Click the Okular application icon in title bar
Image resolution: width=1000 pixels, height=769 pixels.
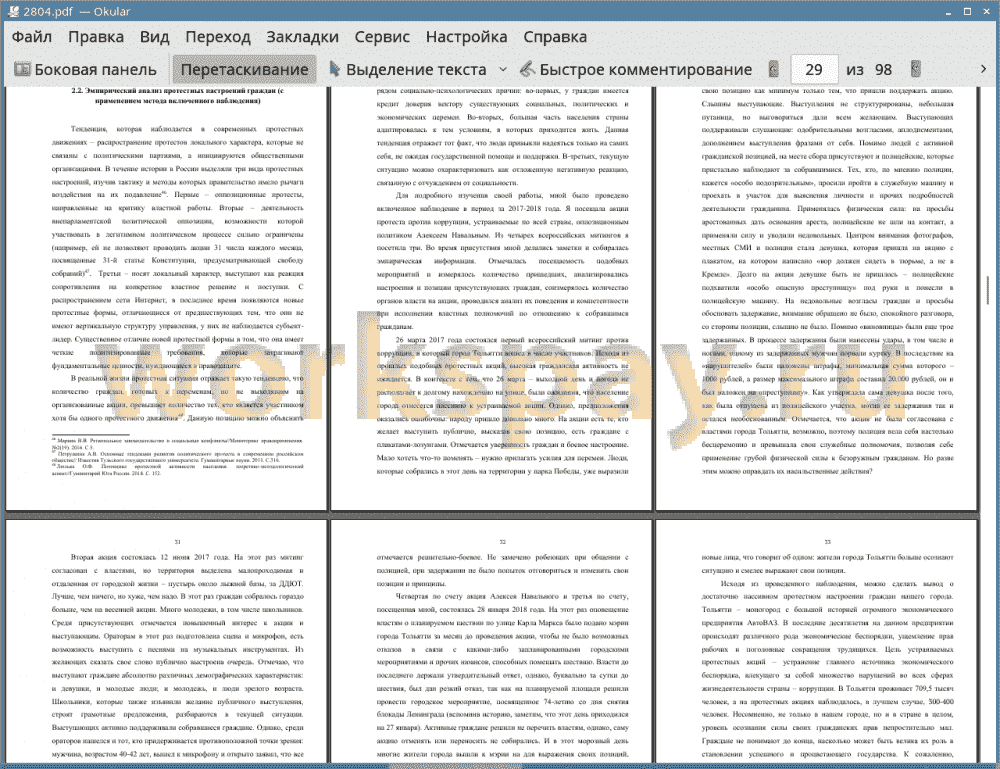tap(13, 11)
